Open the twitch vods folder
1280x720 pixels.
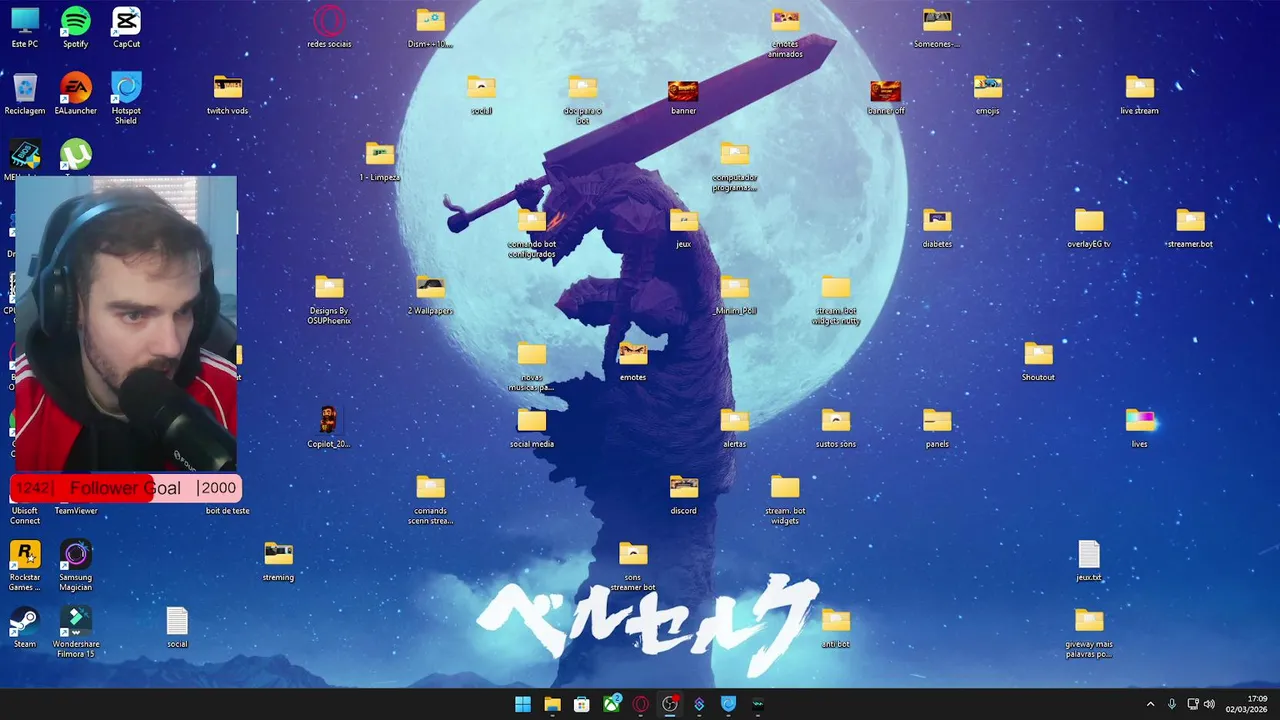point(227,94)
